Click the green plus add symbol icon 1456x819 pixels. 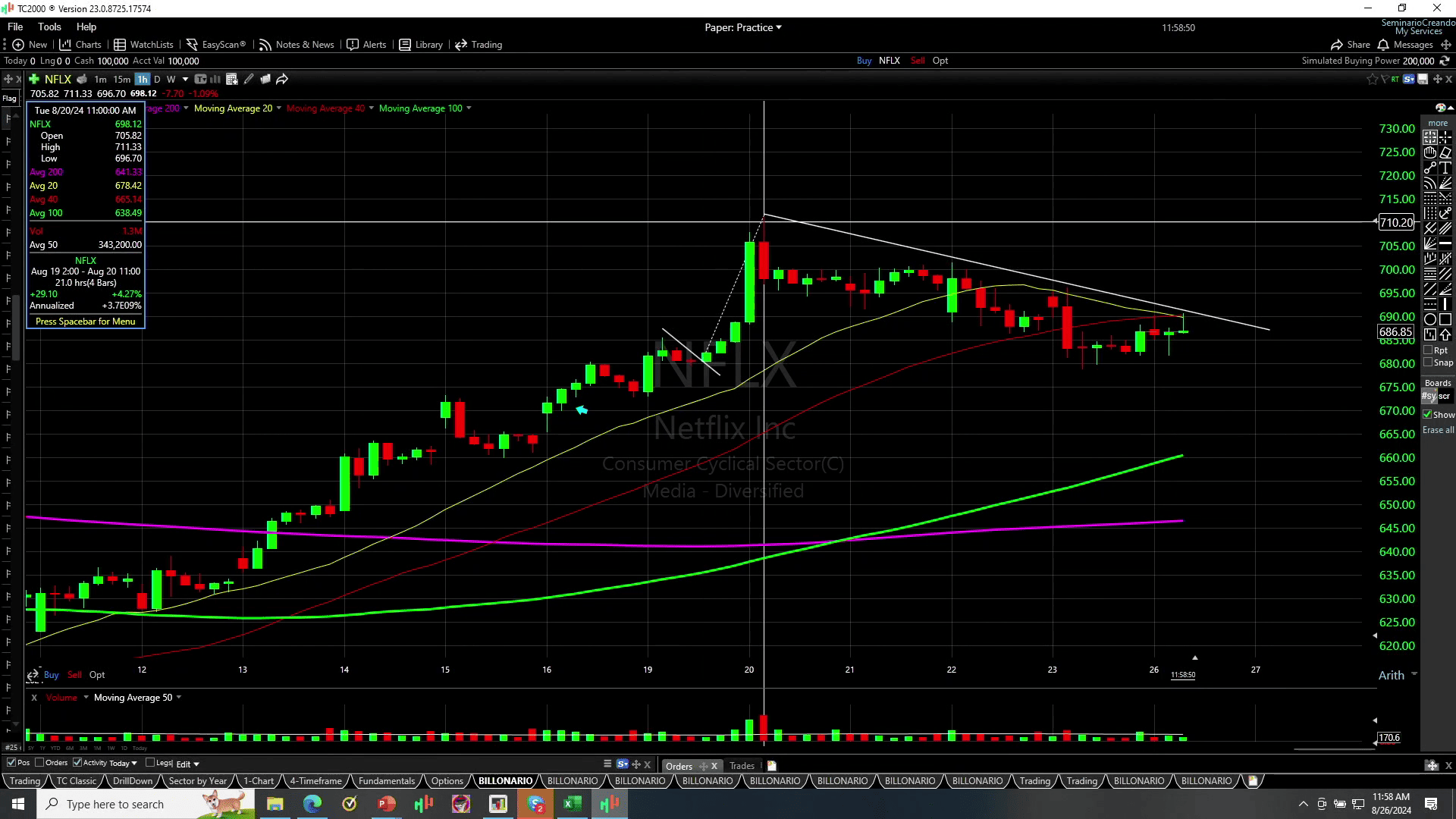pos(34,79)
